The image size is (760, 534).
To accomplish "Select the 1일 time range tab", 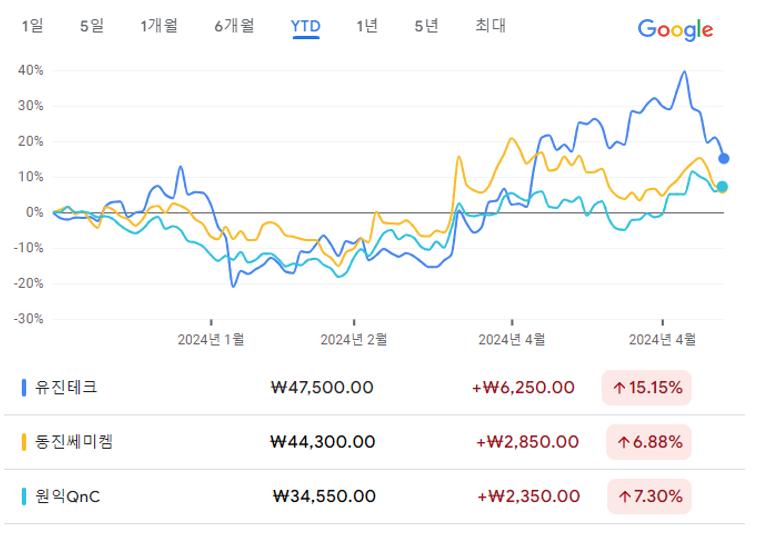I will [32, 26].
